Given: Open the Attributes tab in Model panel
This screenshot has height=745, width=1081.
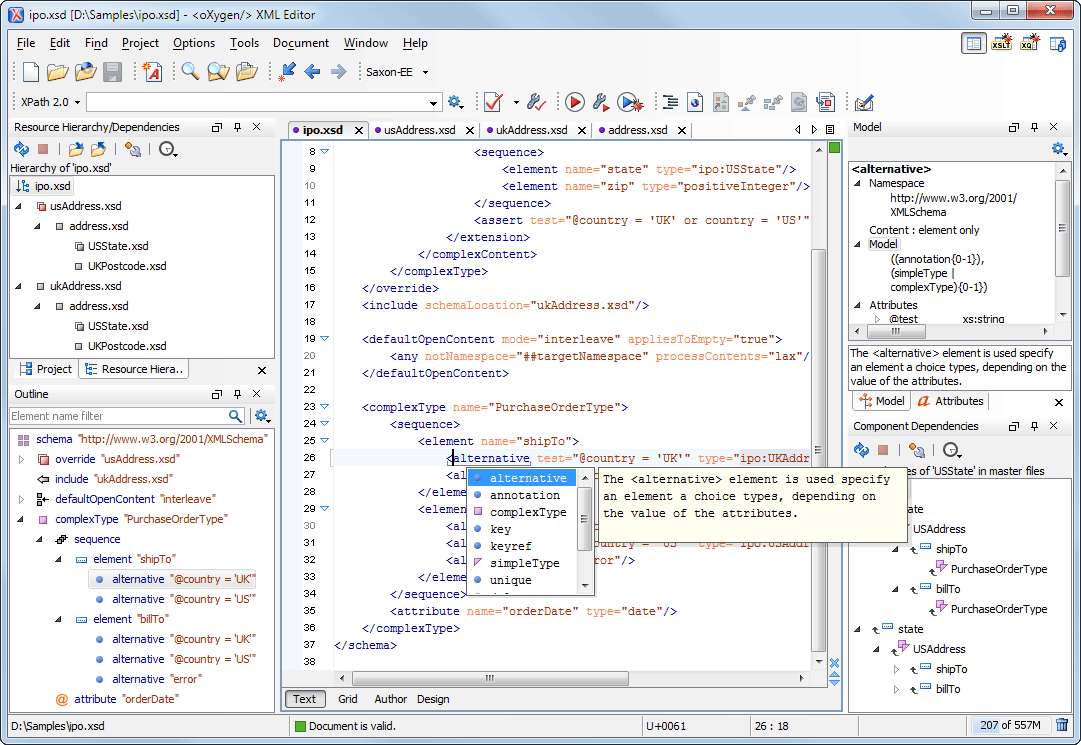Looking at the screenshot, I should (x=950, y=401).
